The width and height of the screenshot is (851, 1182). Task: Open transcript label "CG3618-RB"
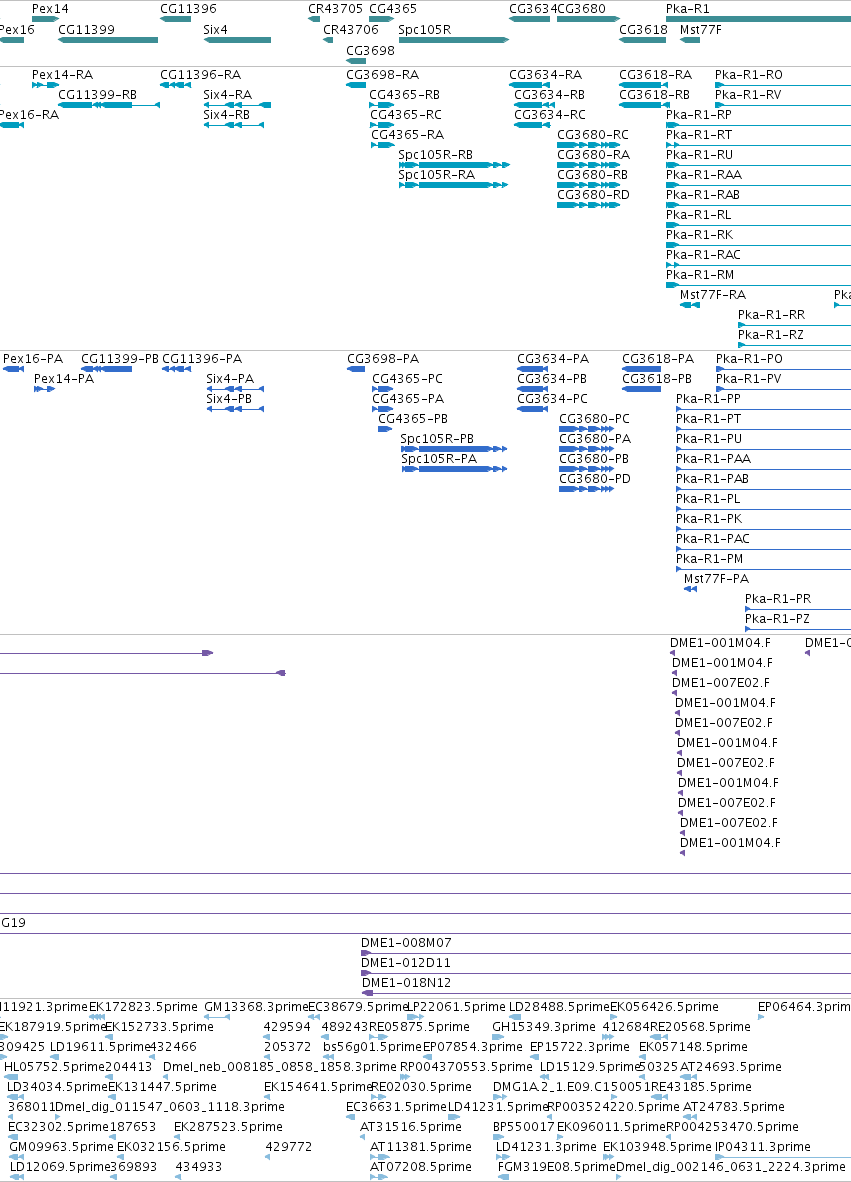click(x=654, y=95)
